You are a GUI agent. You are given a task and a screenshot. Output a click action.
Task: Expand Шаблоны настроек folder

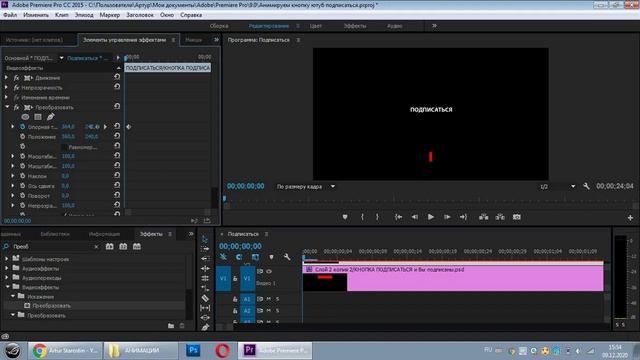click(x=7, y=259)
